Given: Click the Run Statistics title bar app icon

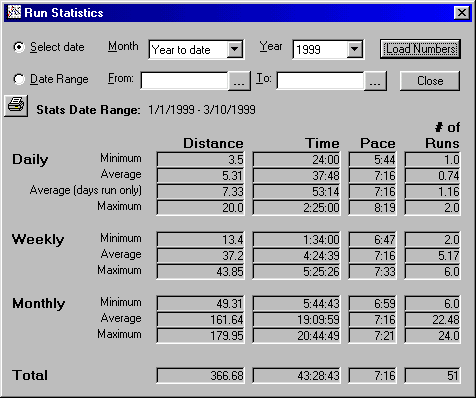Looking at the screenshot, I should (x=14, y=12).
